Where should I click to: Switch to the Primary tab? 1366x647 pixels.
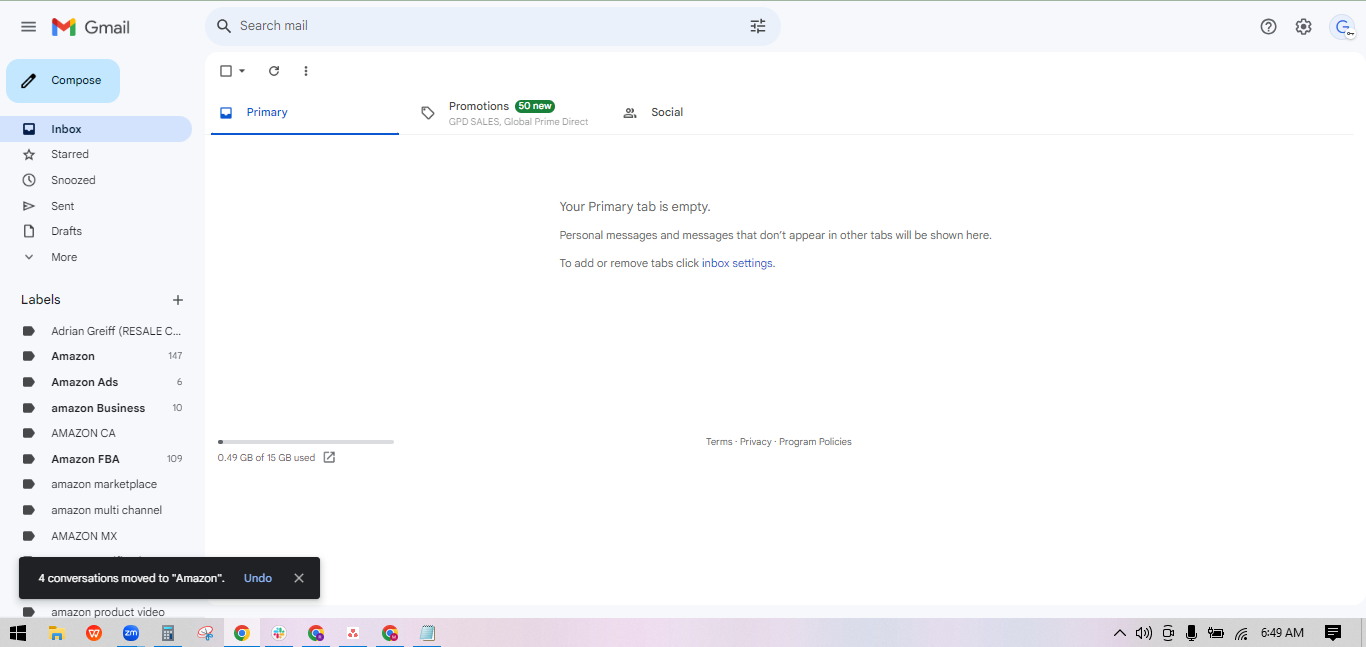[305, 112]
